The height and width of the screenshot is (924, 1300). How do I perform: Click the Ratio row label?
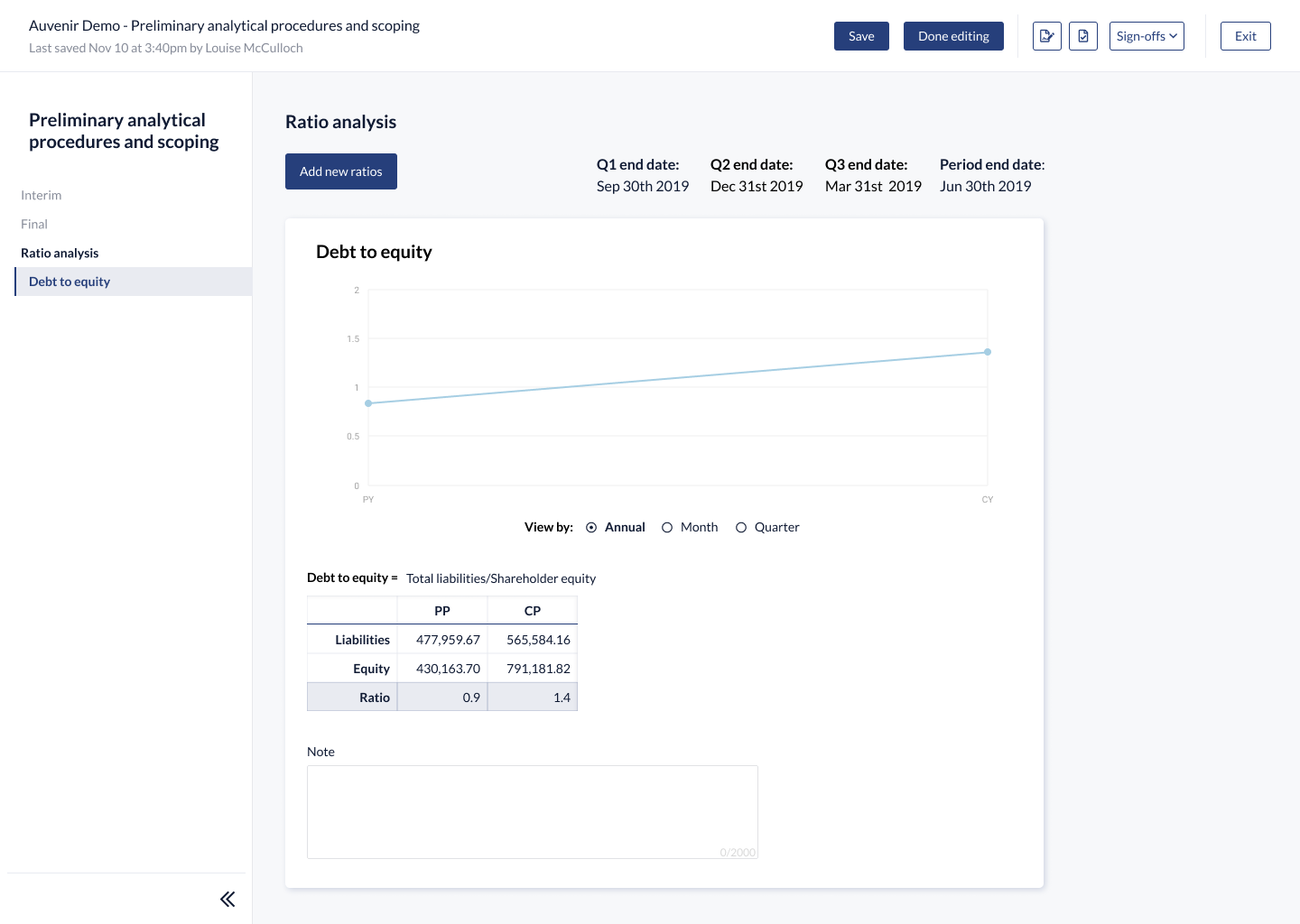click(x=375, y=698)
